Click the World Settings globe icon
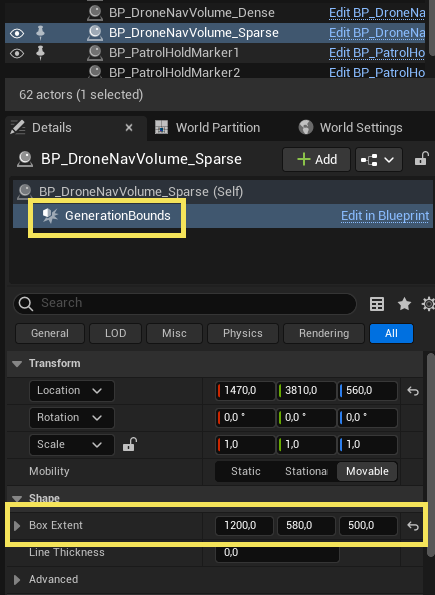 (306, 128)
